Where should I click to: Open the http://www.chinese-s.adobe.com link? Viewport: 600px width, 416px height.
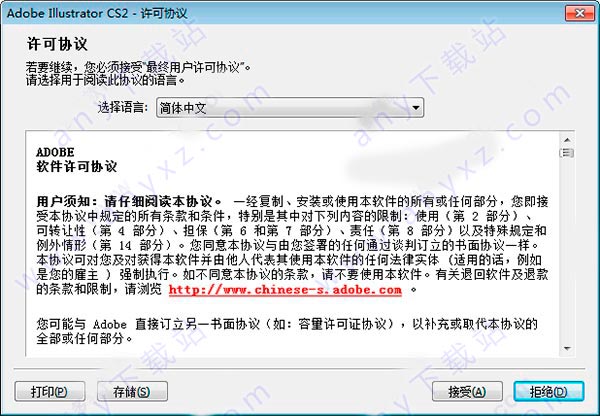(285, 290)
